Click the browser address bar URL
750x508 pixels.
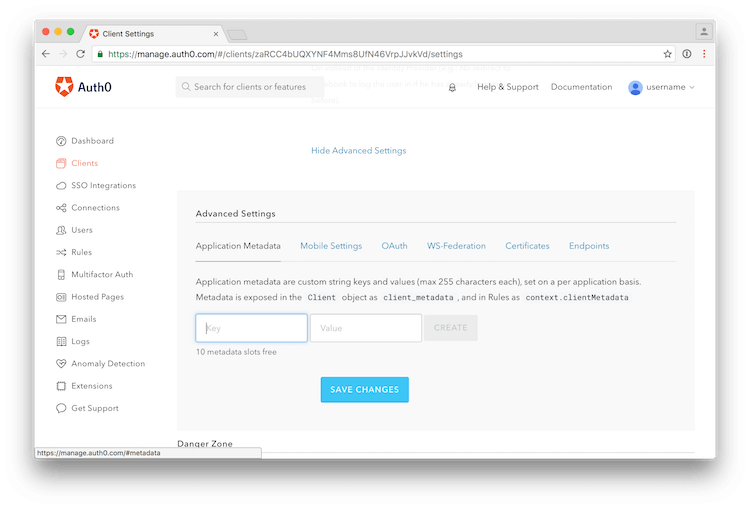[285, 54]
